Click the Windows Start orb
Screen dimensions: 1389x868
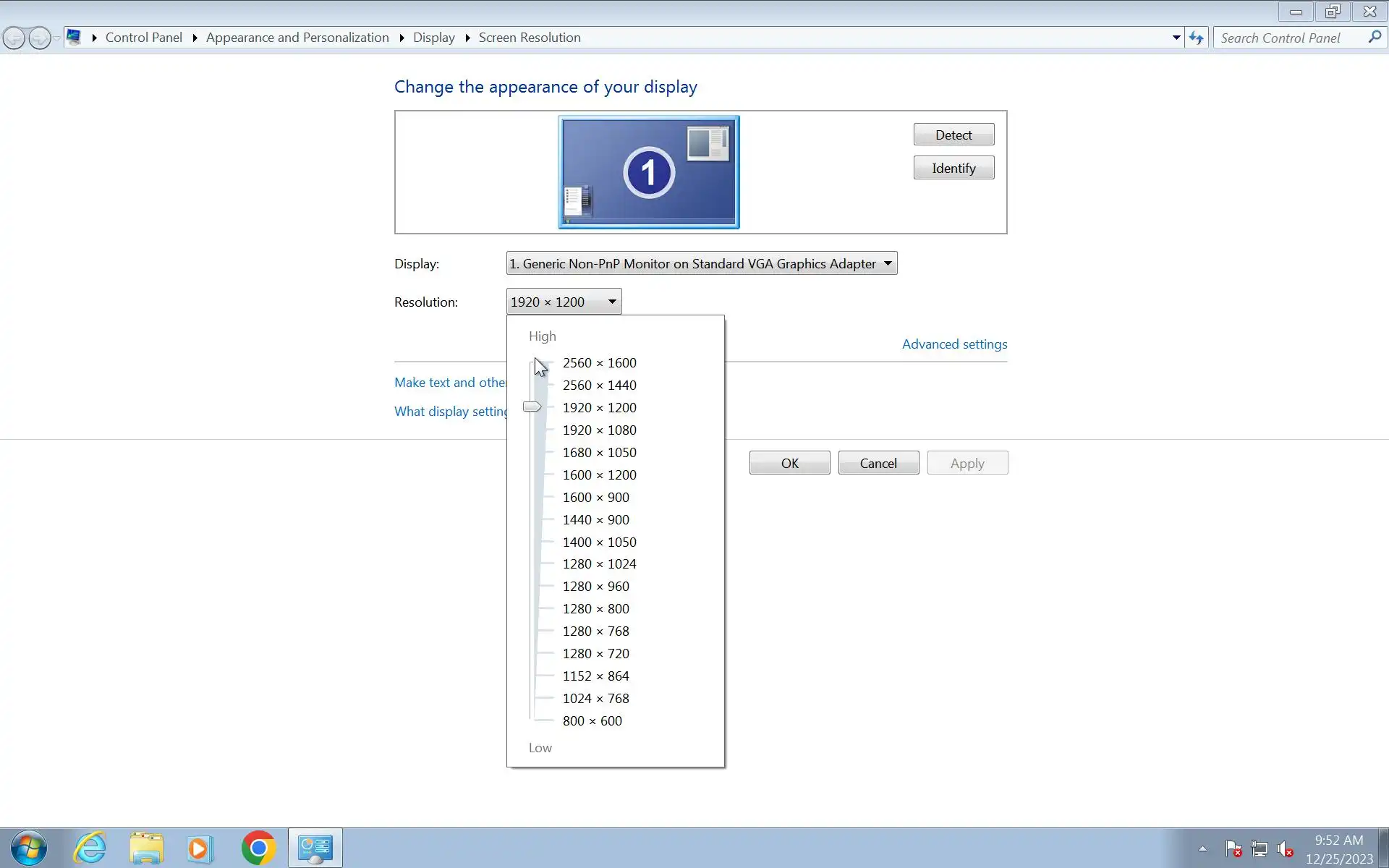coord(29,847)
